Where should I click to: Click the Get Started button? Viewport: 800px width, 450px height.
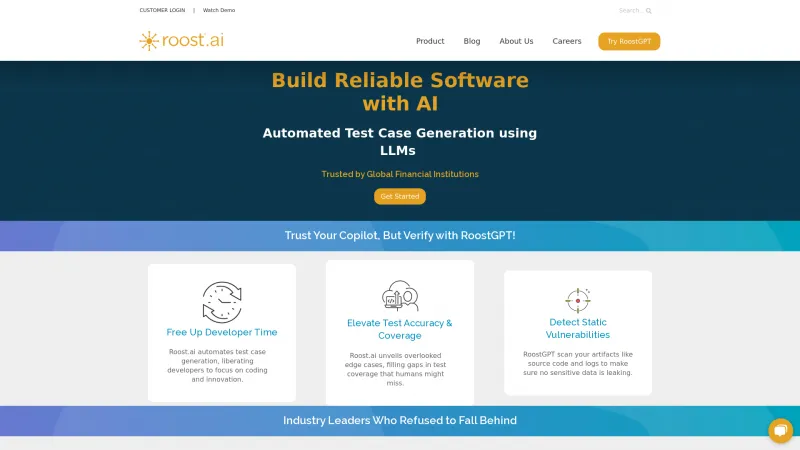click(x=400, y=196)
